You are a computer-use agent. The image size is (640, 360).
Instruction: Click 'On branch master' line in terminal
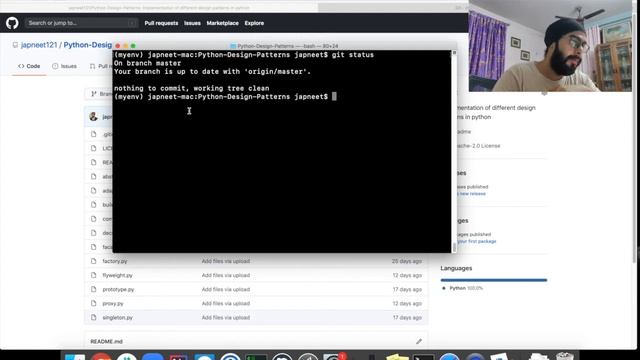pos(147,63)
